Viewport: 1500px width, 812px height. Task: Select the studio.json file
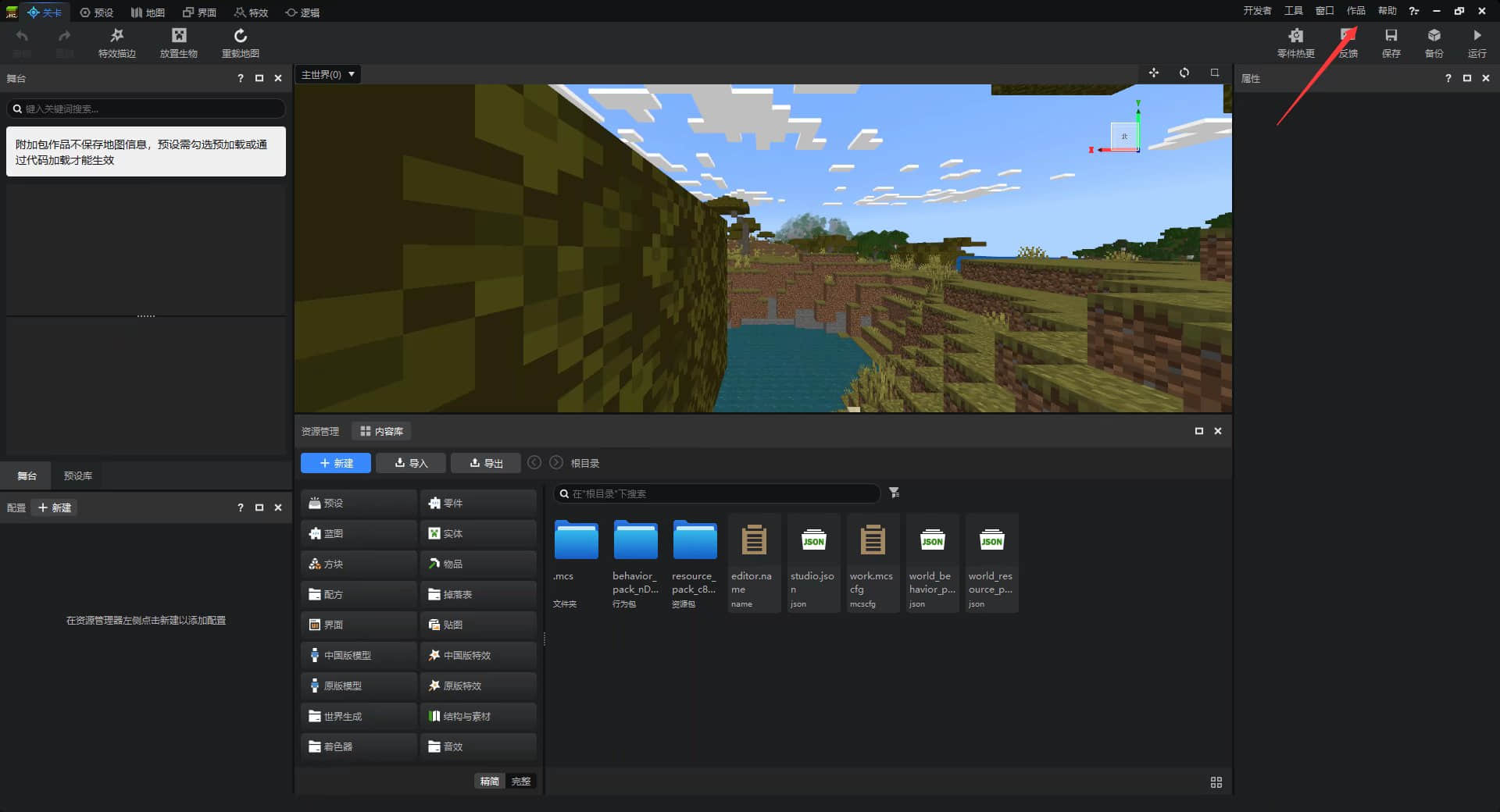(814, 563)
